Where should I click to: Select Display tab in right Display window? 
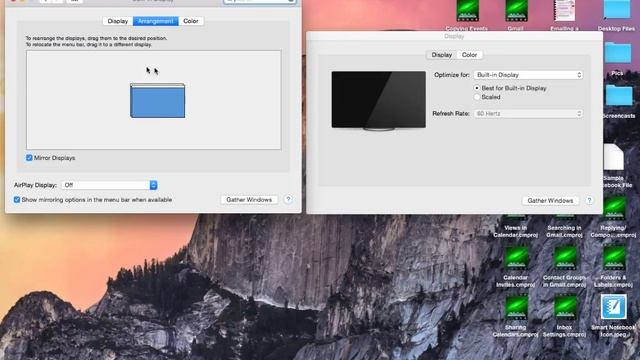(x=442, y=55)
